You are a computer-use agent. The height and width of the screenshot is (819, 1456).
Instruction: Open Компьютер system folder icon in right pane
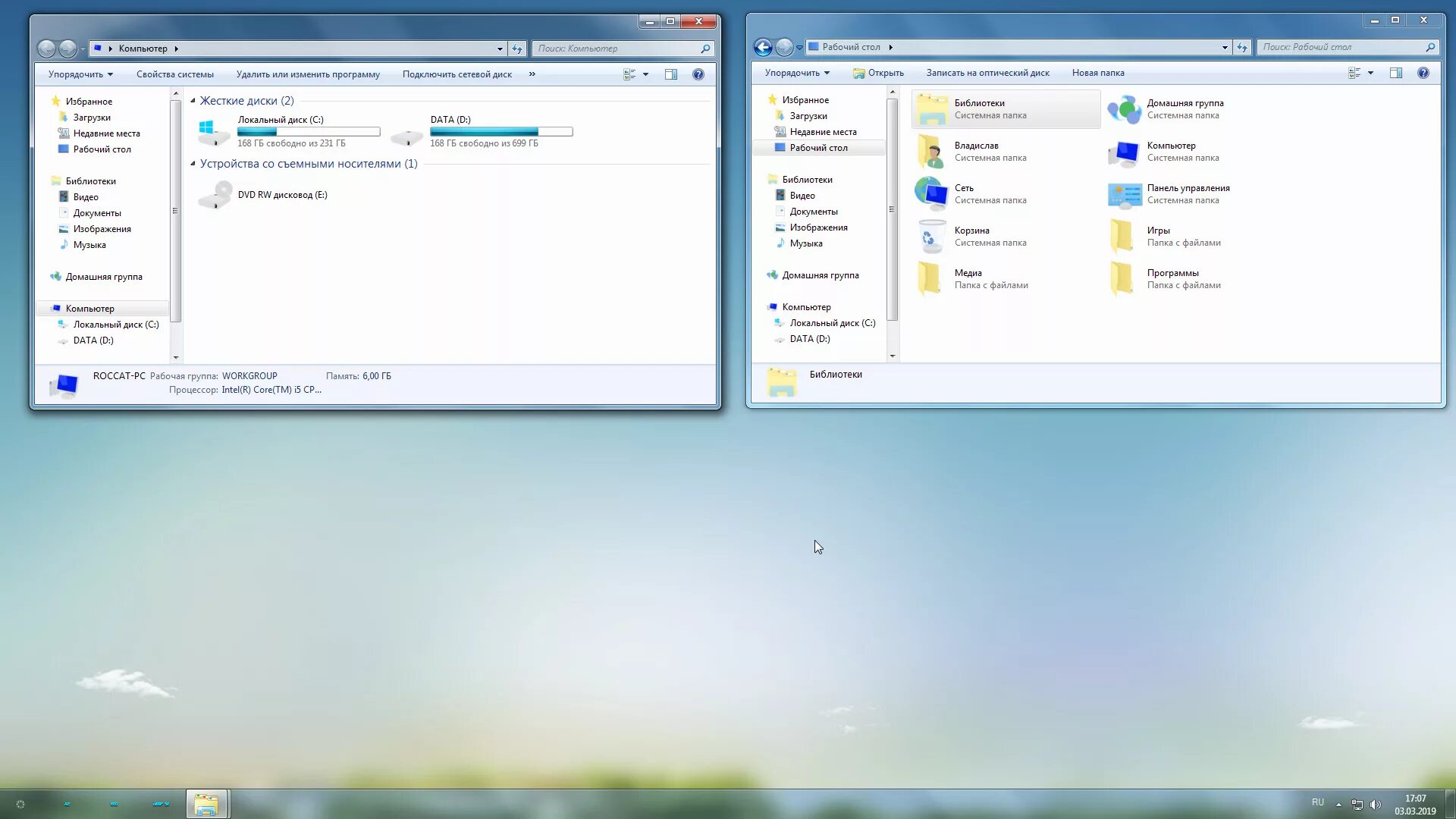coord(1124,152)
